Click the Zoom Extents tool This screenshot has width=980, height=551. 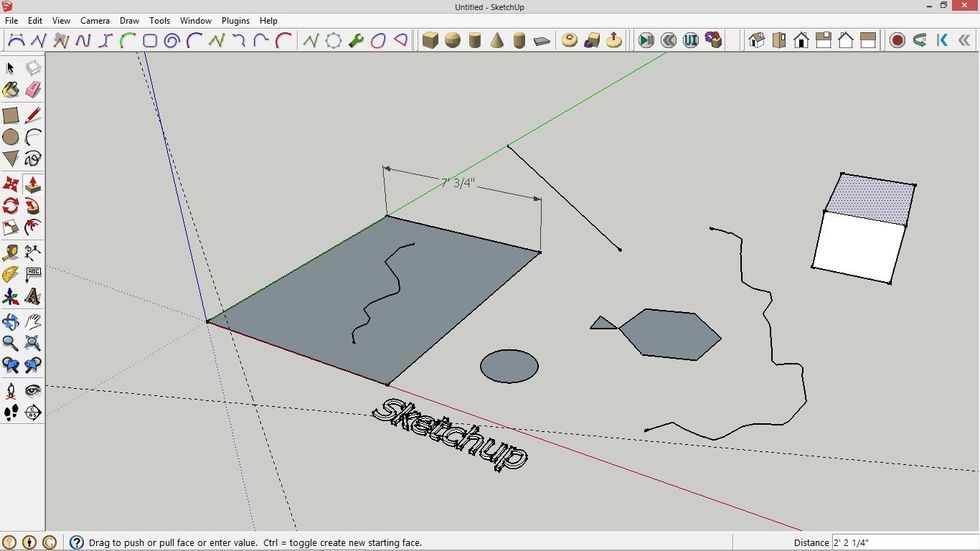point(32,343)
